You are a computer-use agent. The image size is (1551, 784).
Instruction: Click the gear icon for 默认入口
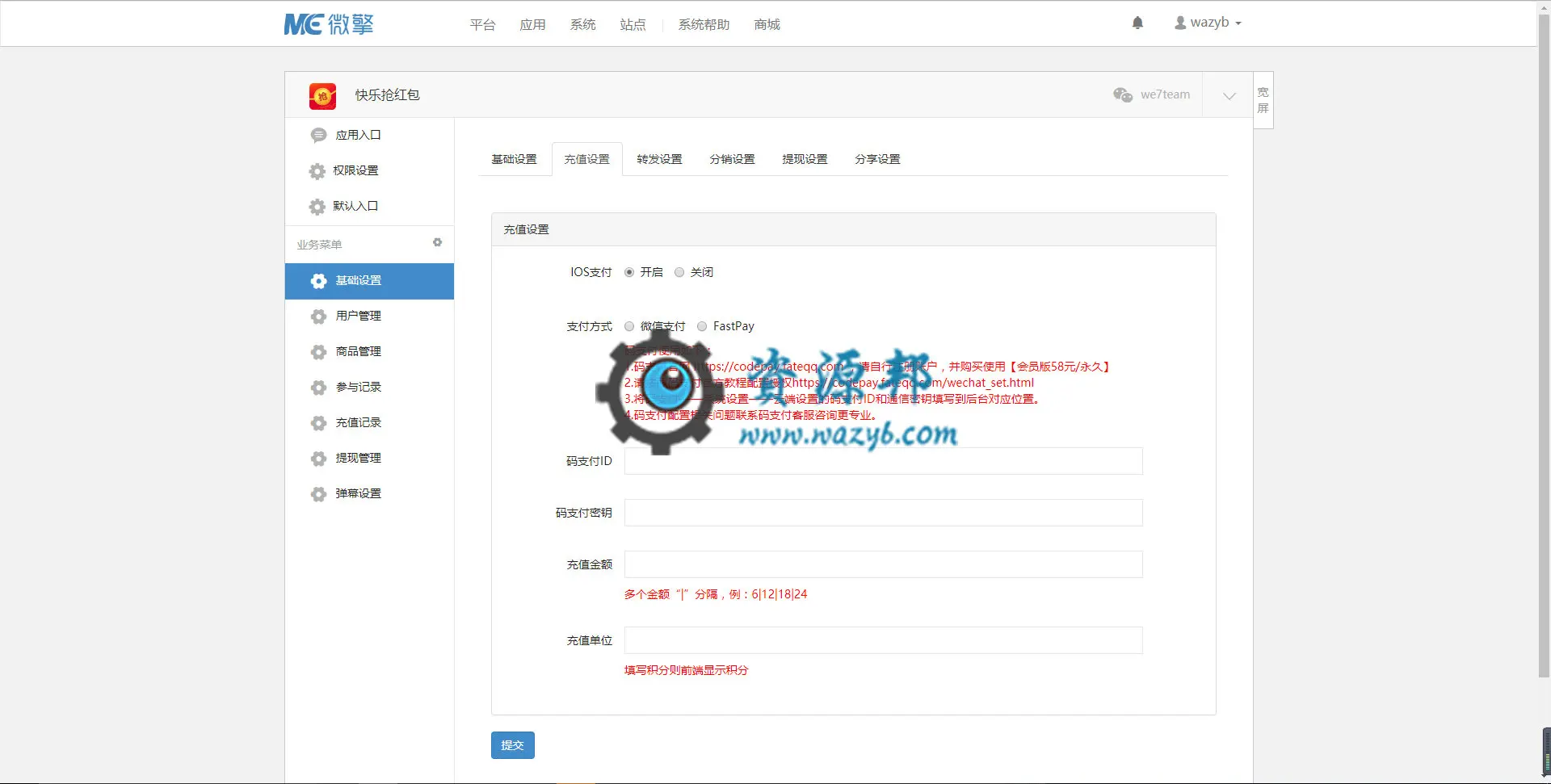pos(317,207)
